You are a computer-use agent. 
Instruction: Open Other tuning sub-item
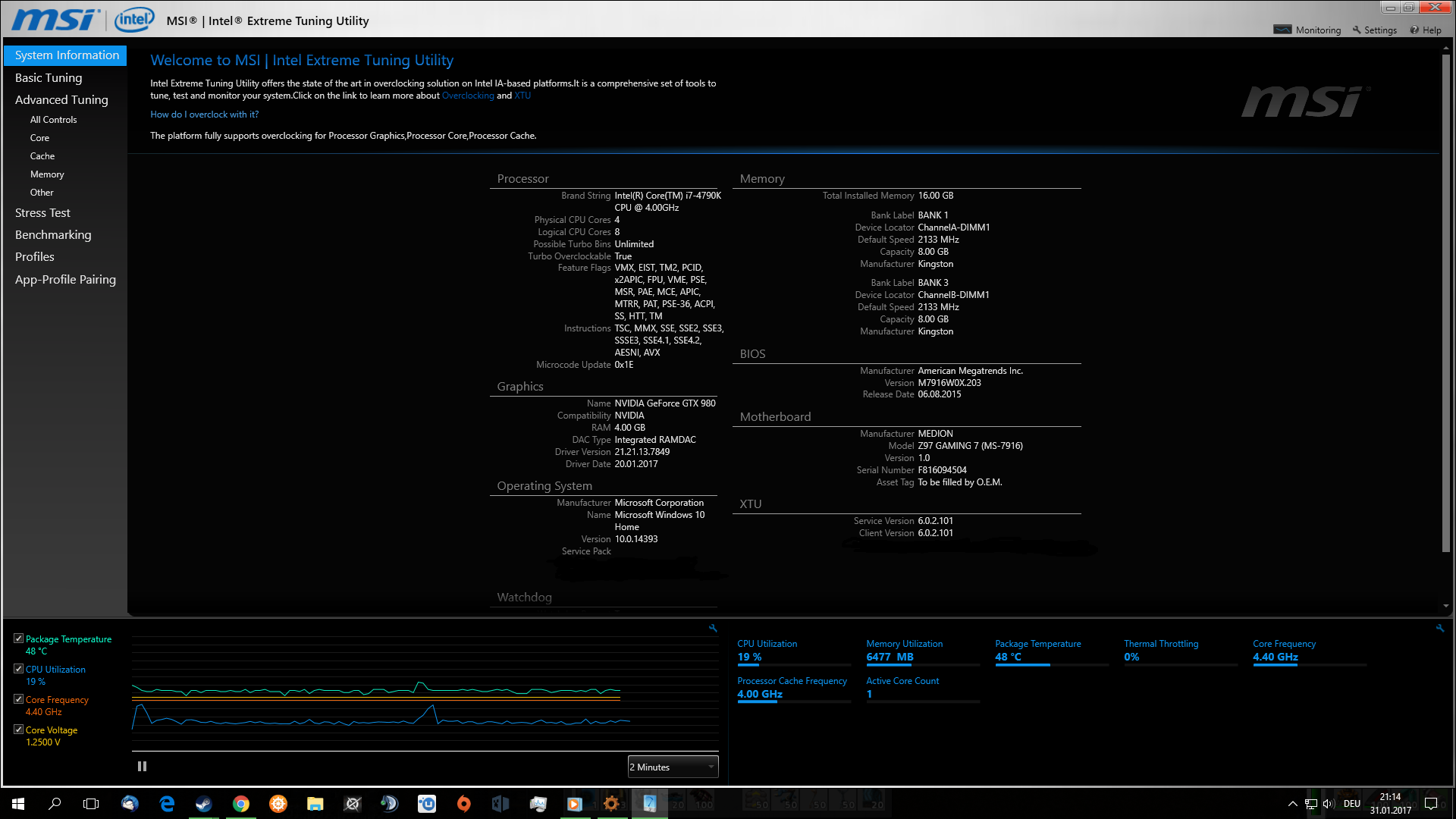42,193
